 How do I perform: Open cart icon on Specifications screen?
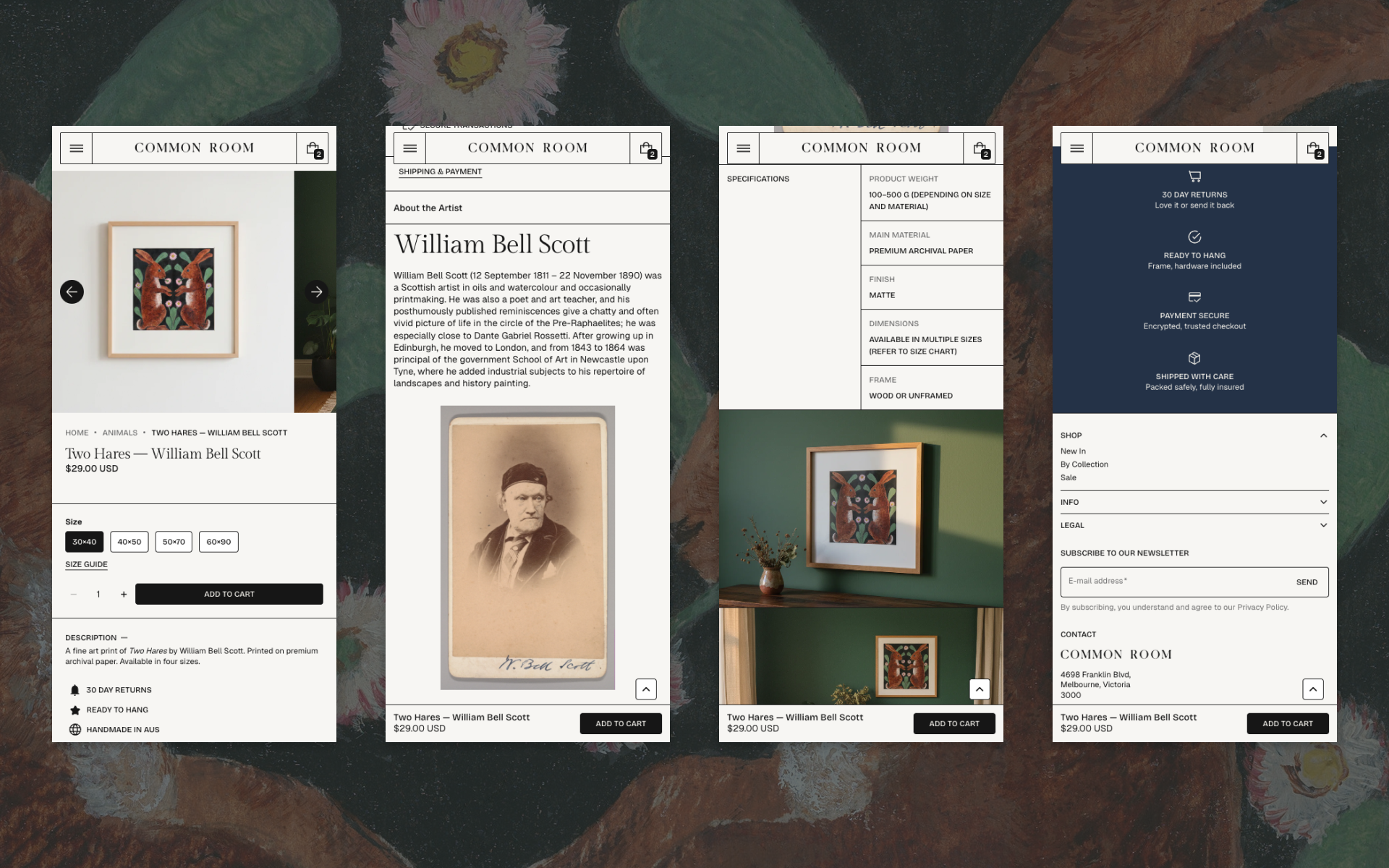pyautogui.click(x=980, y=148)
